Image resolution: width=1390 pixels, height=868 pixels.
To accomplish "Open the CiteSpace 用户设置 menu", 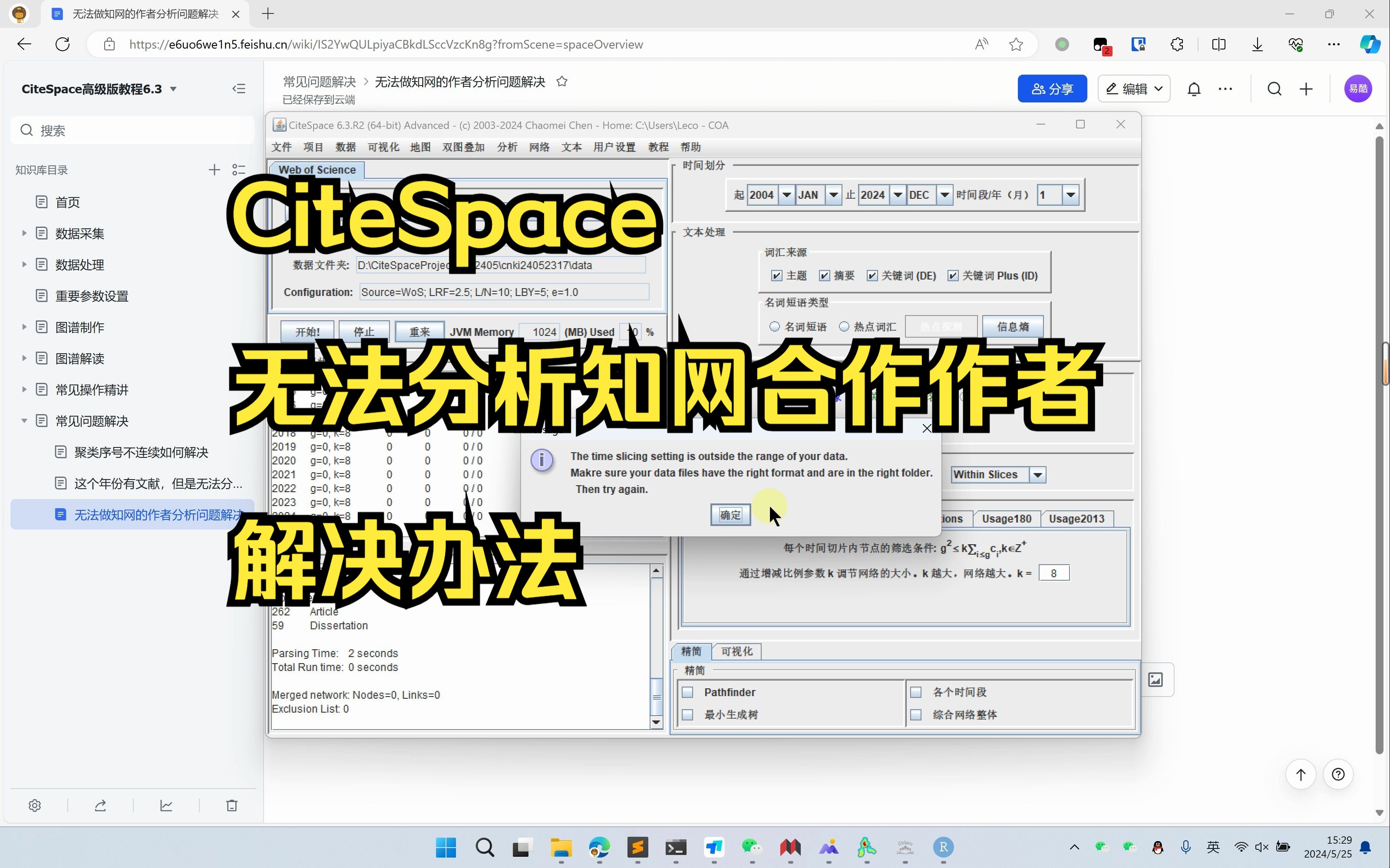I will 614,147.
